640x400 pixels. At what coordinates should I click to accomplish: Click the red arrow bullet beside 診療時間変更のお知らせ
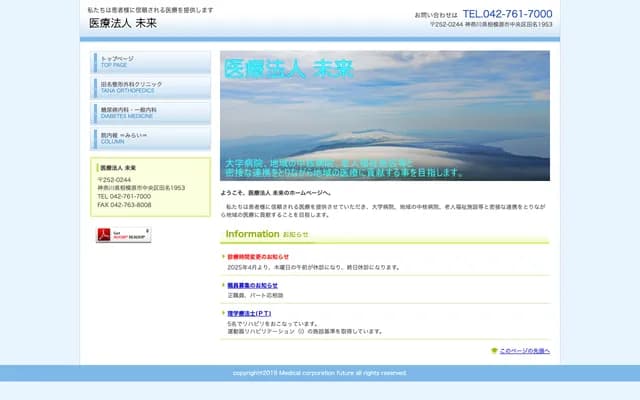(224, 257)
